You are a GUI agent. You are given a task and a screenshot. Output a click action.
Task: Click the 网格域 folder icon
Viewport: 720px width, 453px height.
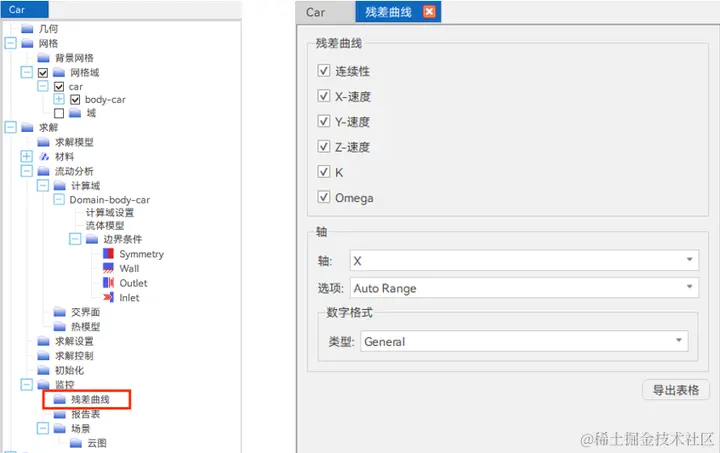[x=59, y=73]
